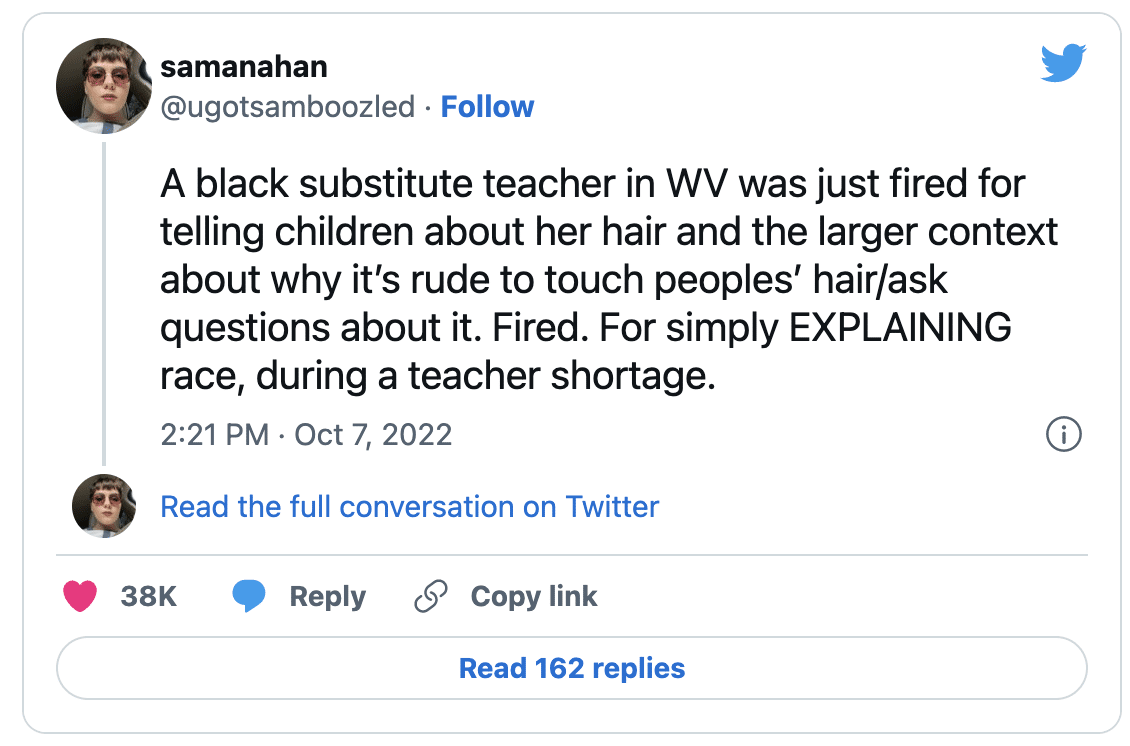
Task: Click the Reply text label
Action: tap(327, 597)
